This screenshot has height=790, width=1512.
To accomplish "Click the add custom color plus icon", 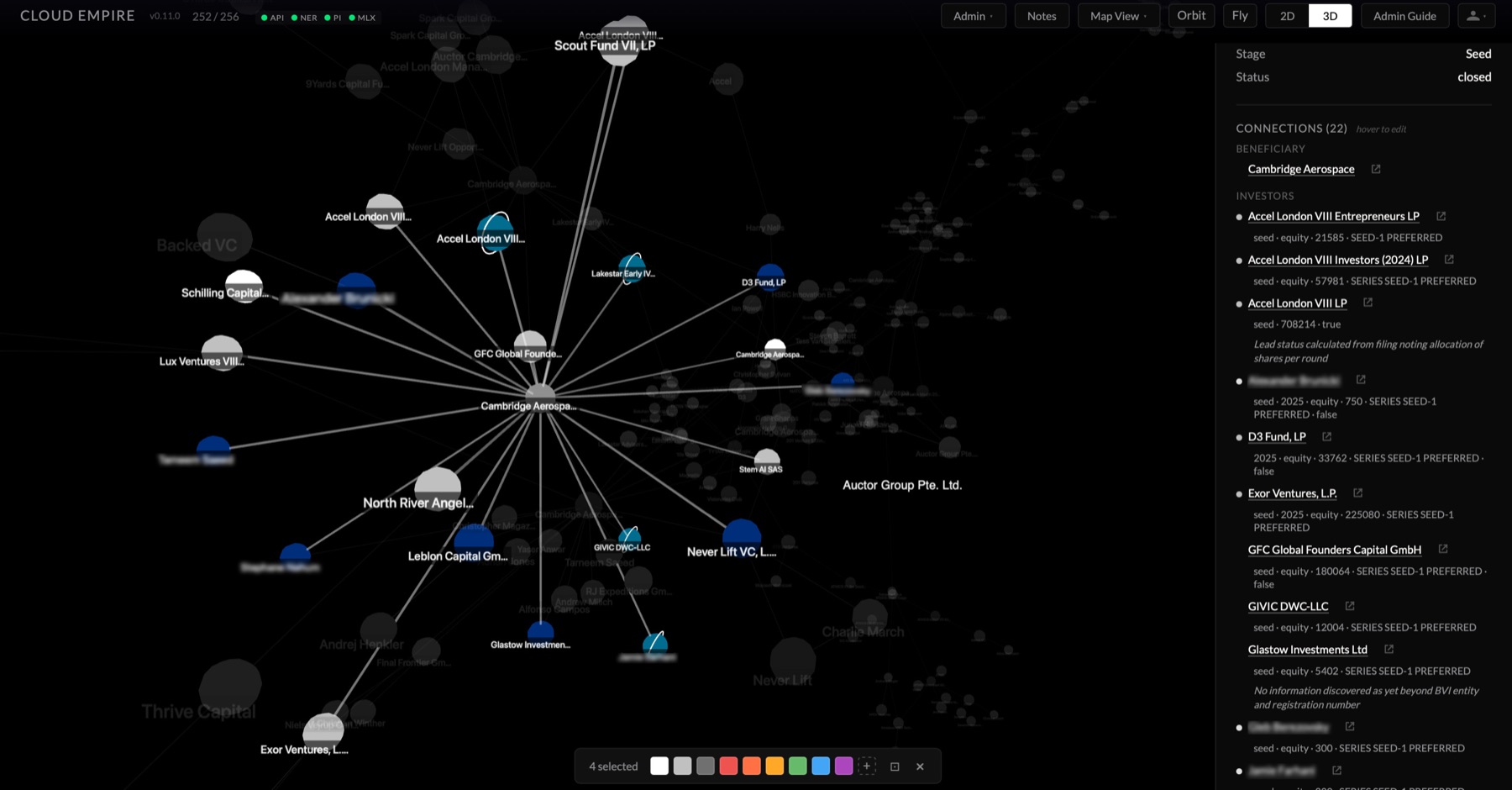I will point(867,766).
